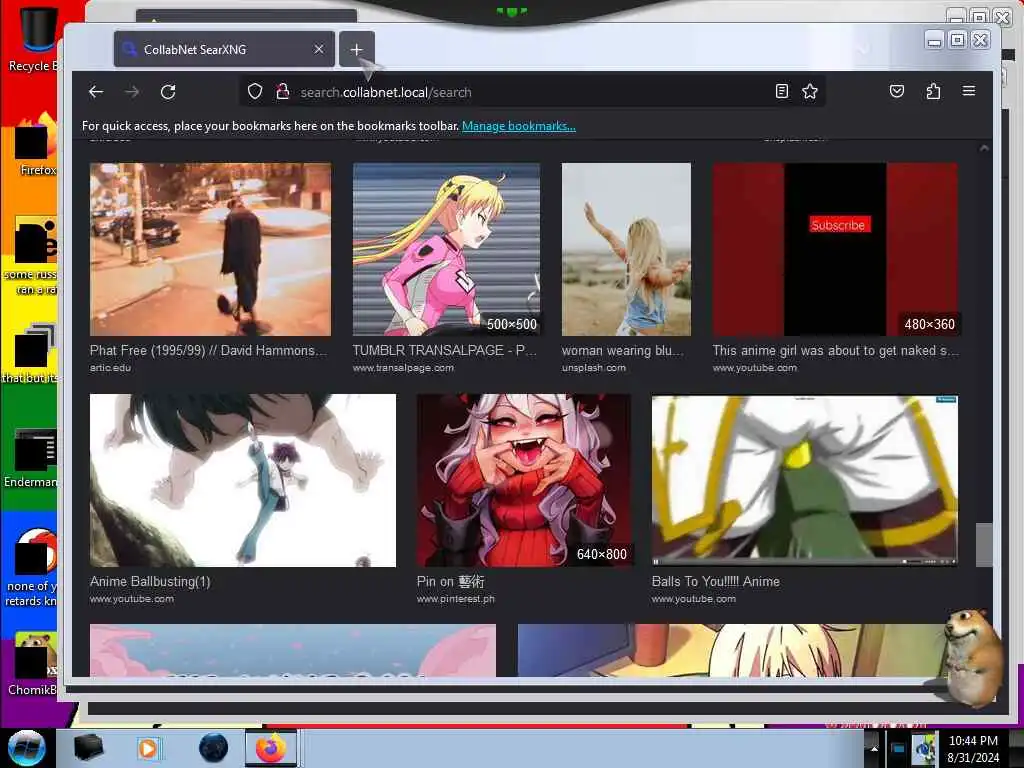Open the Anime Ballbusting(1) thumbnail

tap(243, 481)
